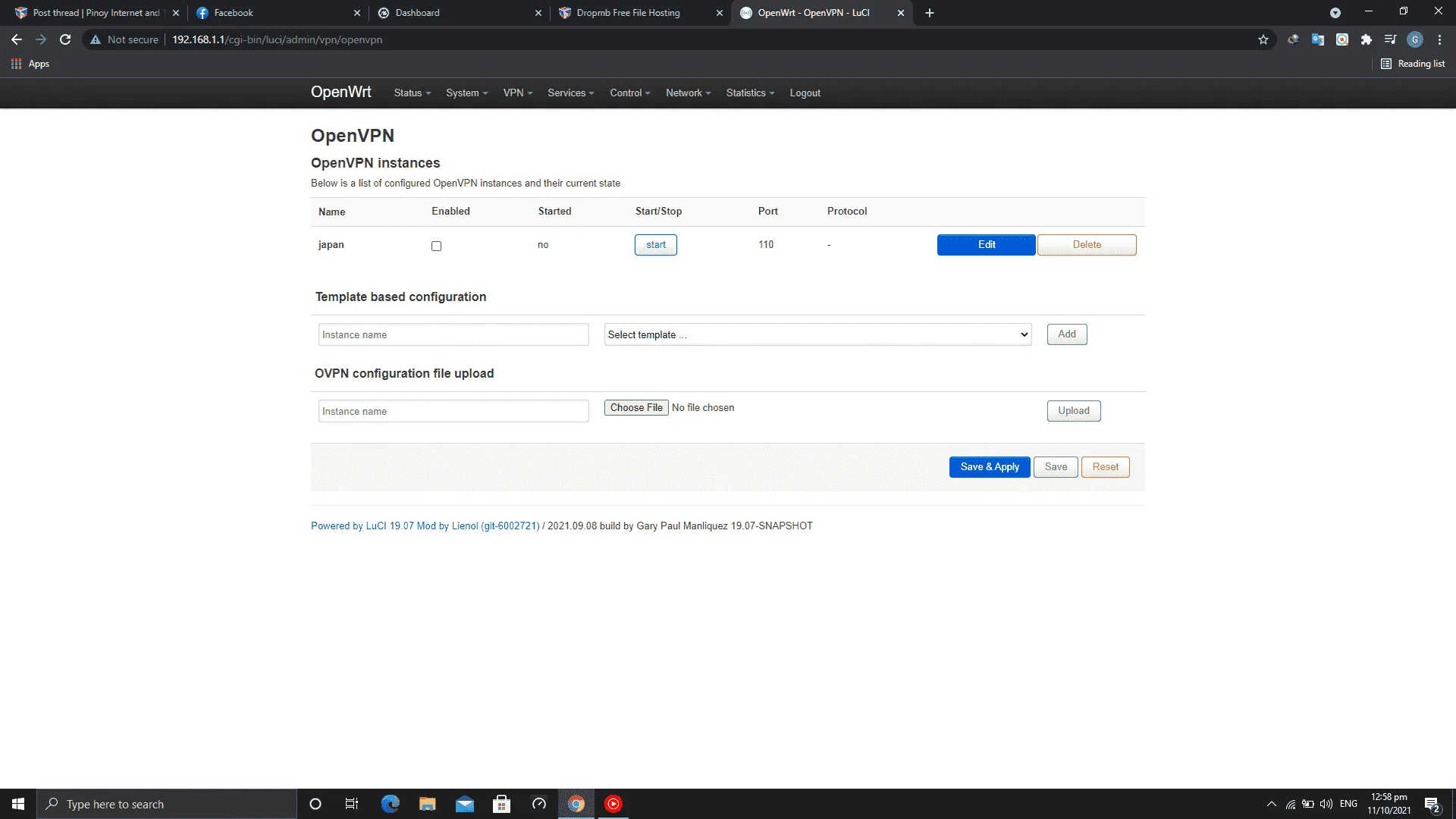Screen dimensions: 1456x819
Task: Expand the Status menu
Action: (x=413, y=93)
